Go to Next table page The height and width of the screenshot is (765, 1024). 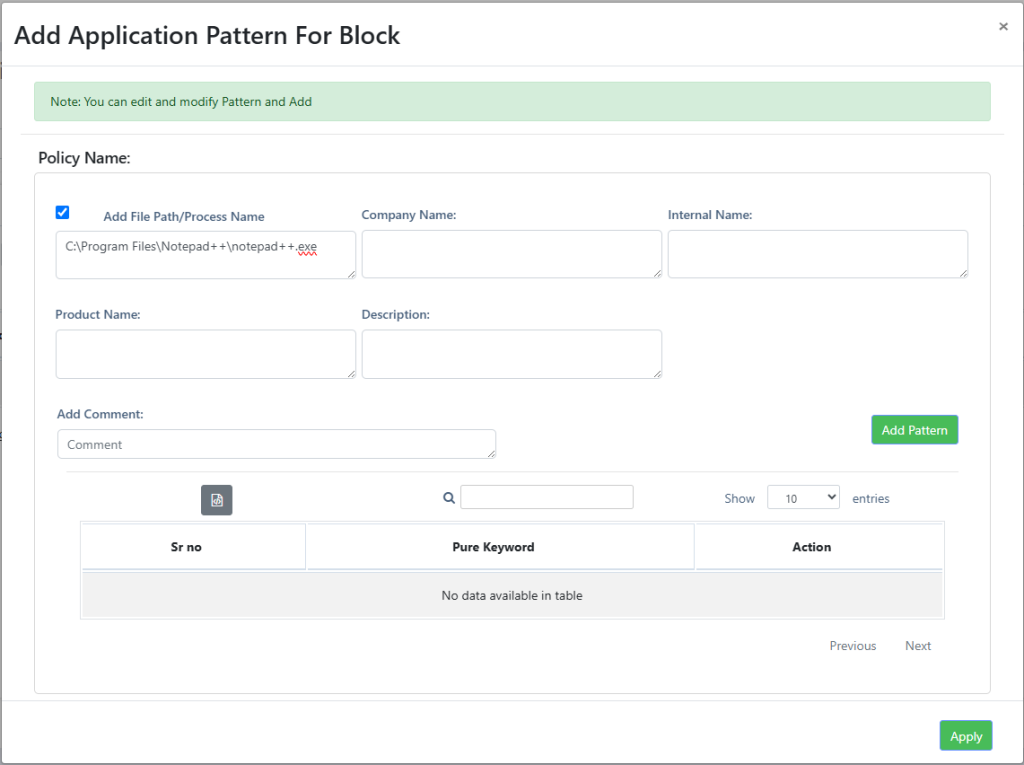pos(917,646)
